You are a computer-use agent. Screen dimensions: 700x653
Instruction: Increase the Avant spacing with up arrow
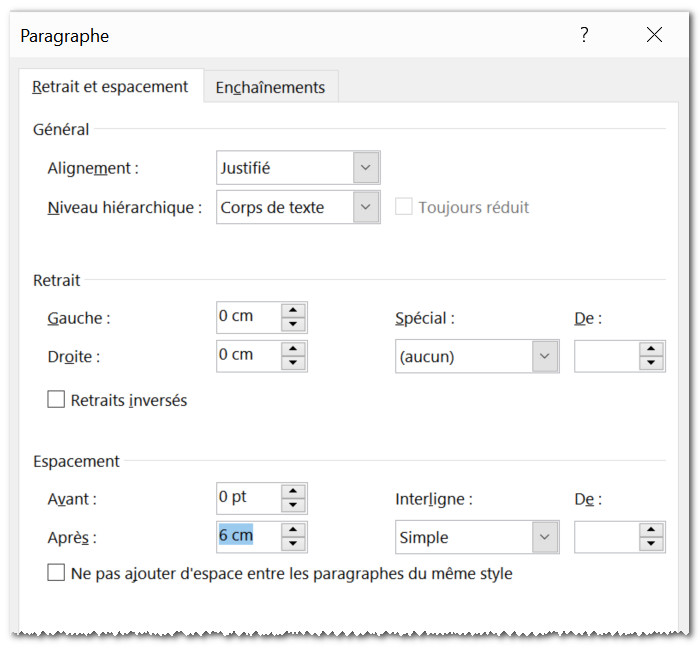point(293,491)
